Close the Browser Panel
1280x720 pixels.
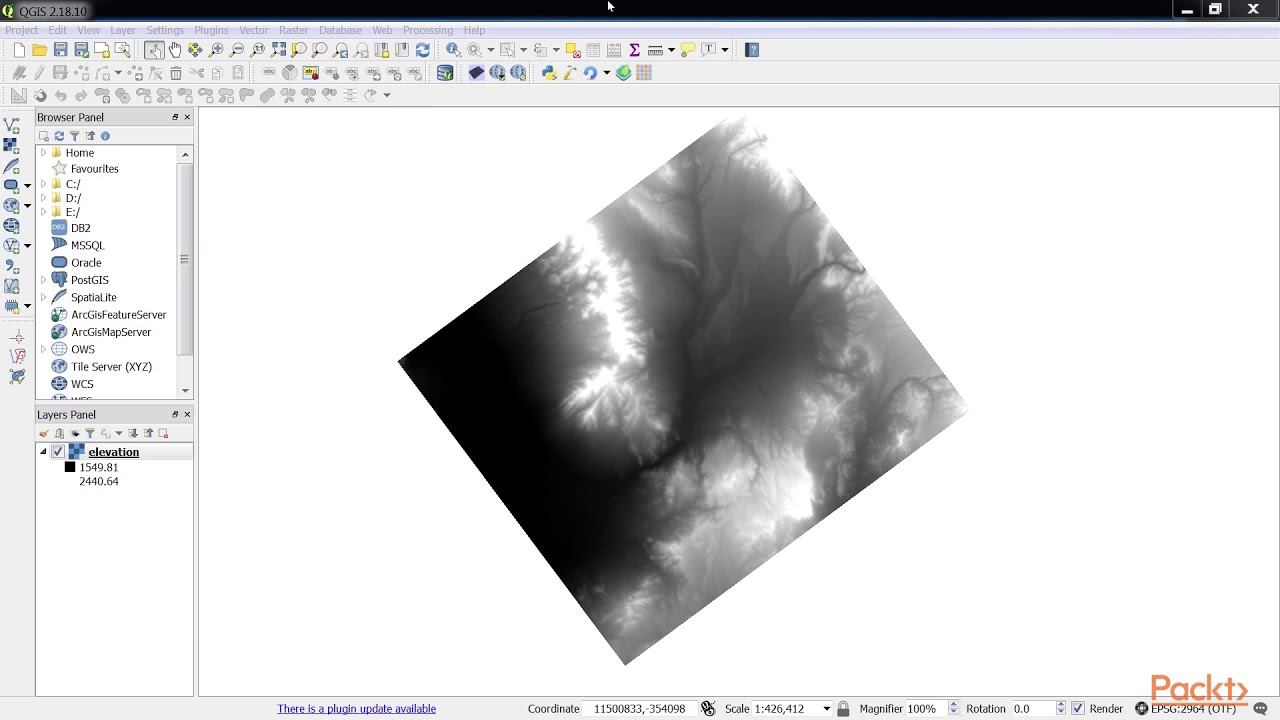(187, 117)
